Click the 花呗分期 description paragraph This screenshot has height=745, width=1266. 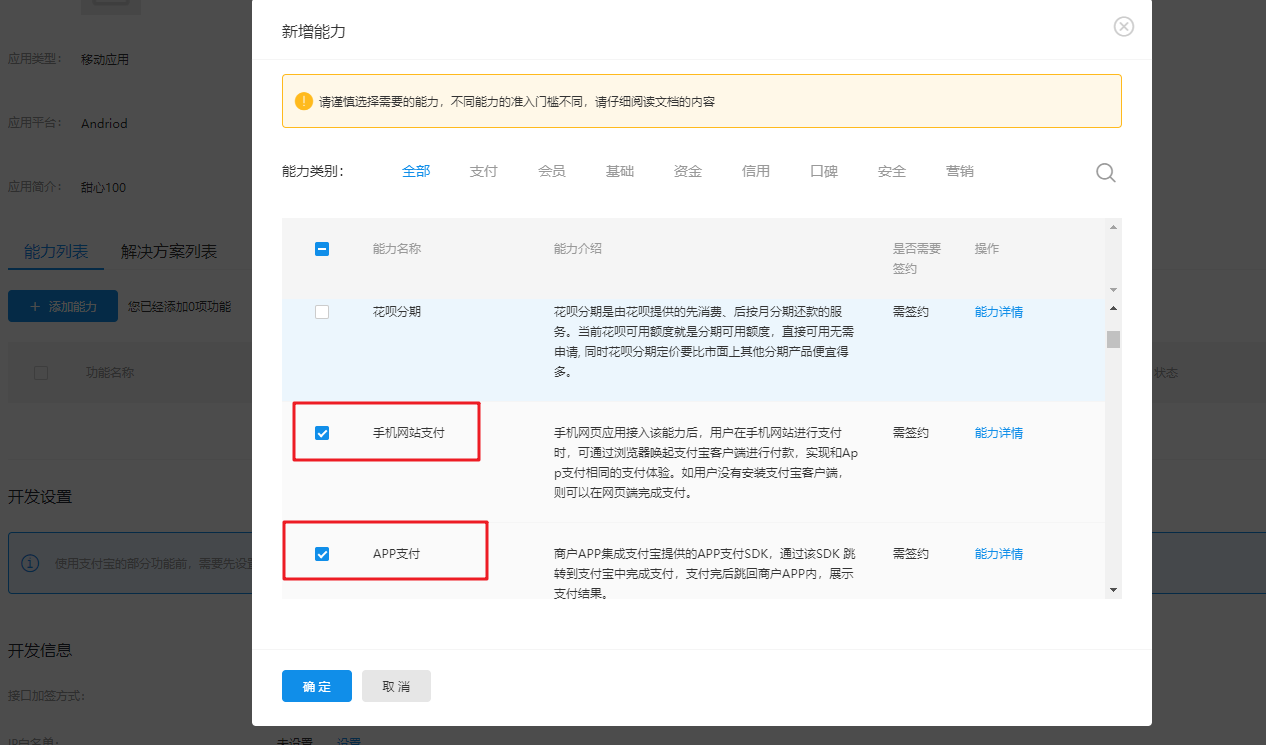(704, 342)
